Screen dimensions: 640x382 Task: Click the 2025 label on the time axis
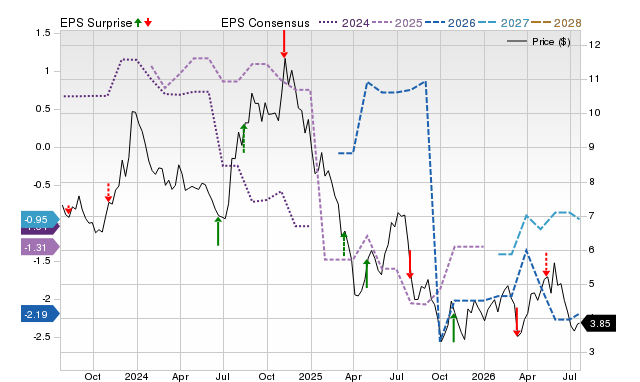pos(310,376)
